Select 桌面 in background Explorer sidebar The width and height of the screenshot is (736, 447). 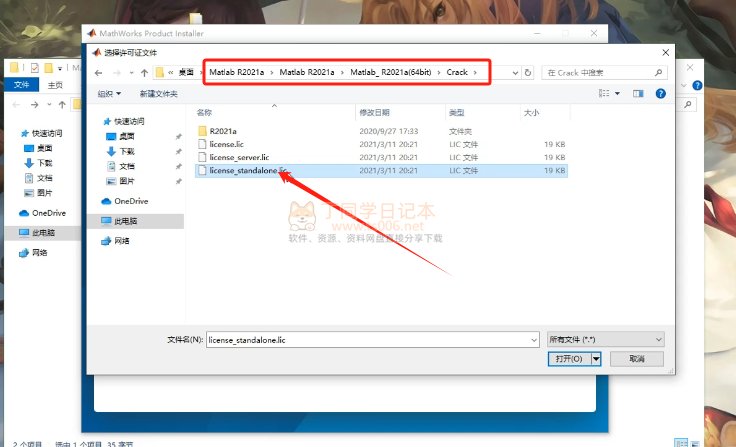38,148
